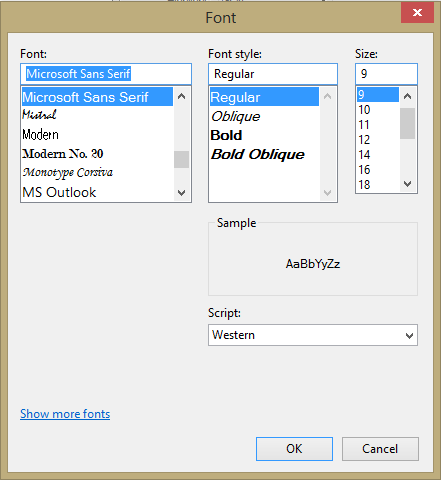Click the Size text input field

tap(386, 74)
